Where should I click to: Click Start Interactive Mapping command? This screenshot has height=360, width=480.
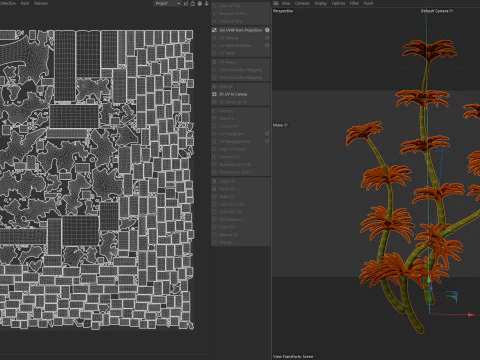(240, 70)
